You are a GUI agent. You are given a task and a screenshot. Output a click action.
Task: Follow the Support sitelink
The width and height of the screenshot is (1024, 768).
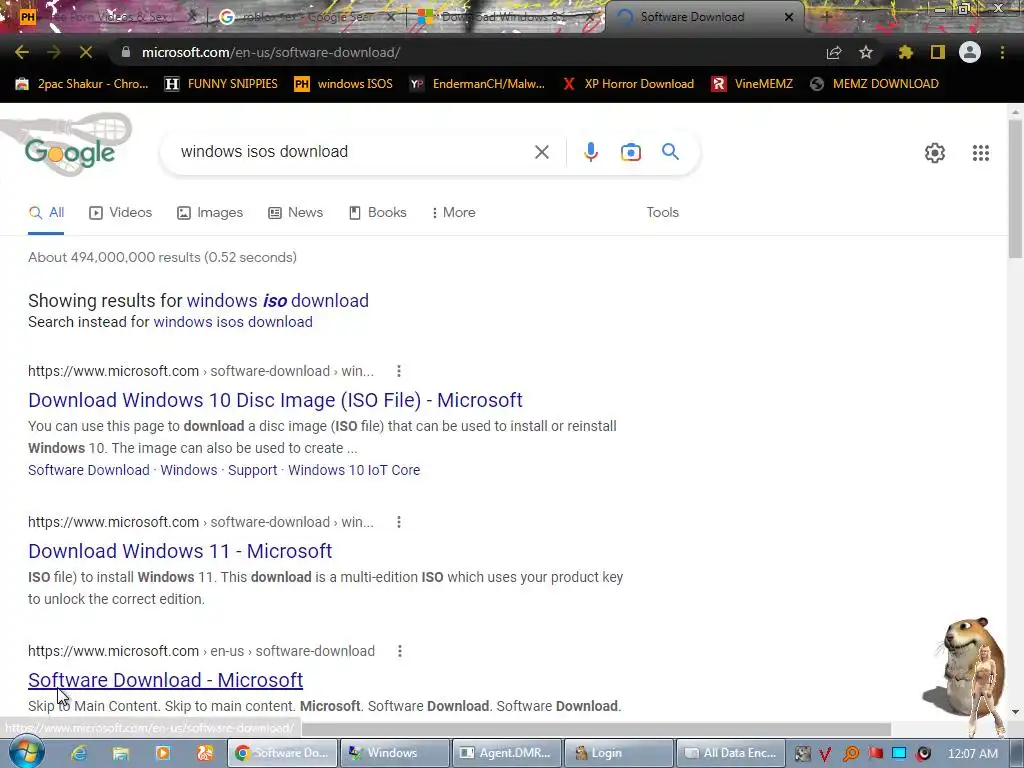252,470
